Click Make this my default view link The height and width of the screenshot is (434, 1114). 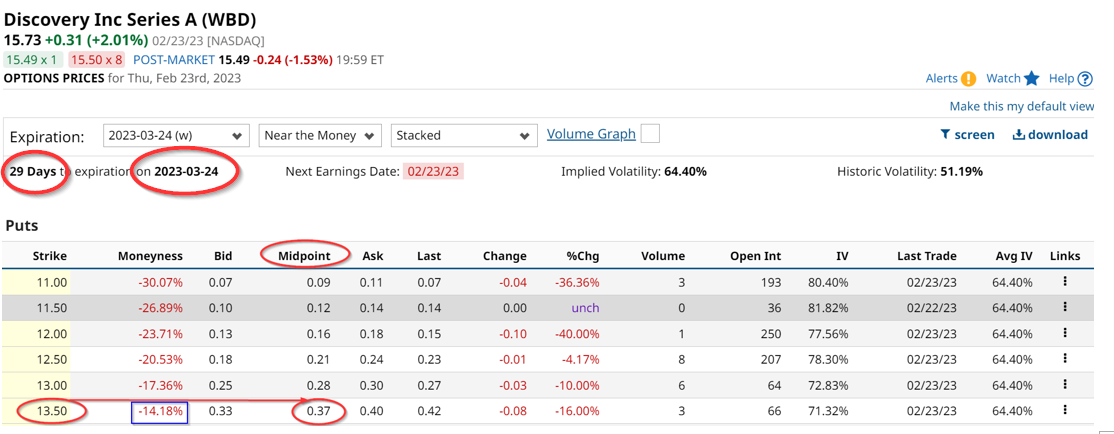click(1021, 106)
